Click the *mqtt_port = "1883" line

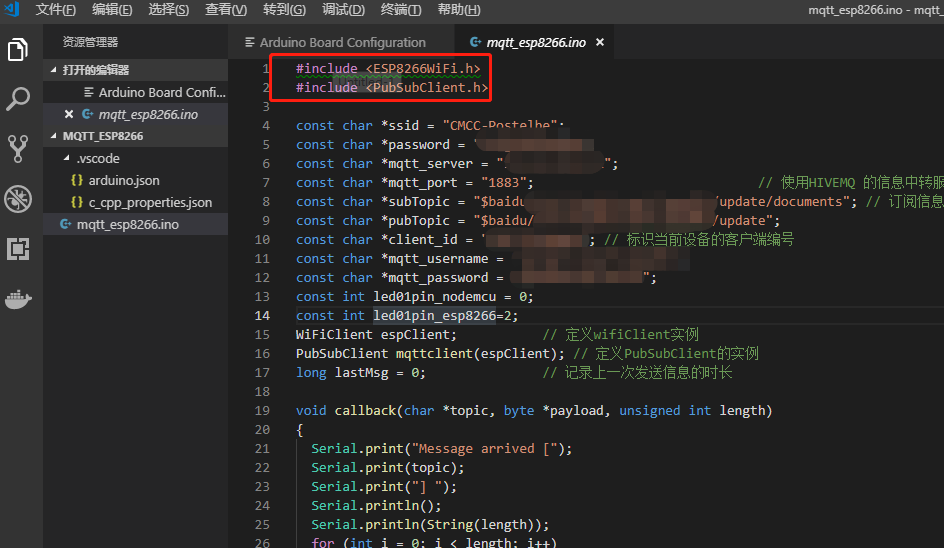coord(414,182)
